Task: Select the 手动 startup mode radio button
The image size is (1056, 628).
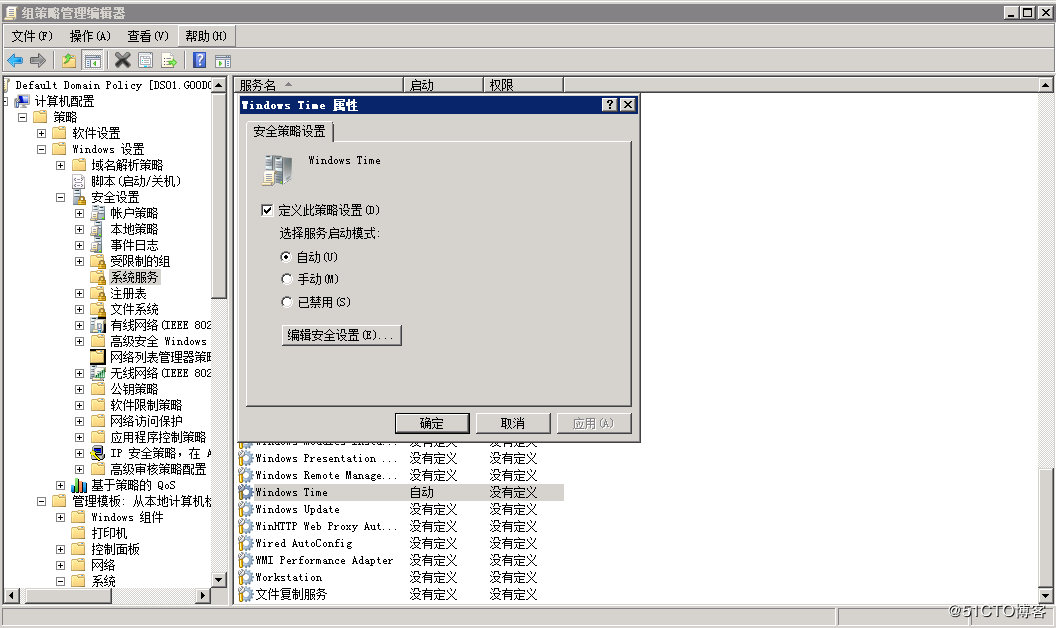Action: 287,280
